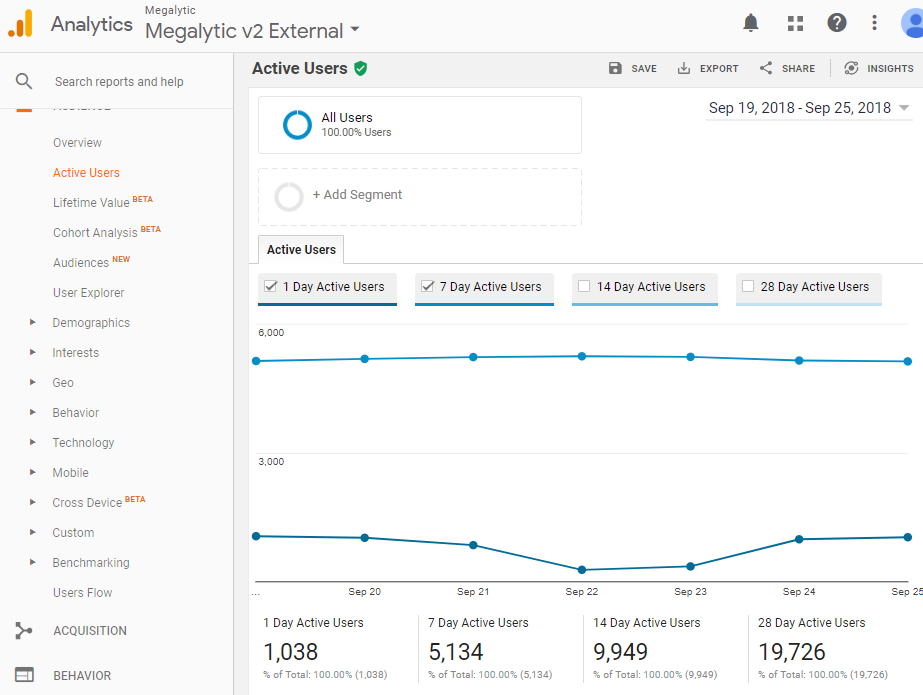923x695 pixels.
Task: Open the date range dropdown
Action: (x=809, y=108)
